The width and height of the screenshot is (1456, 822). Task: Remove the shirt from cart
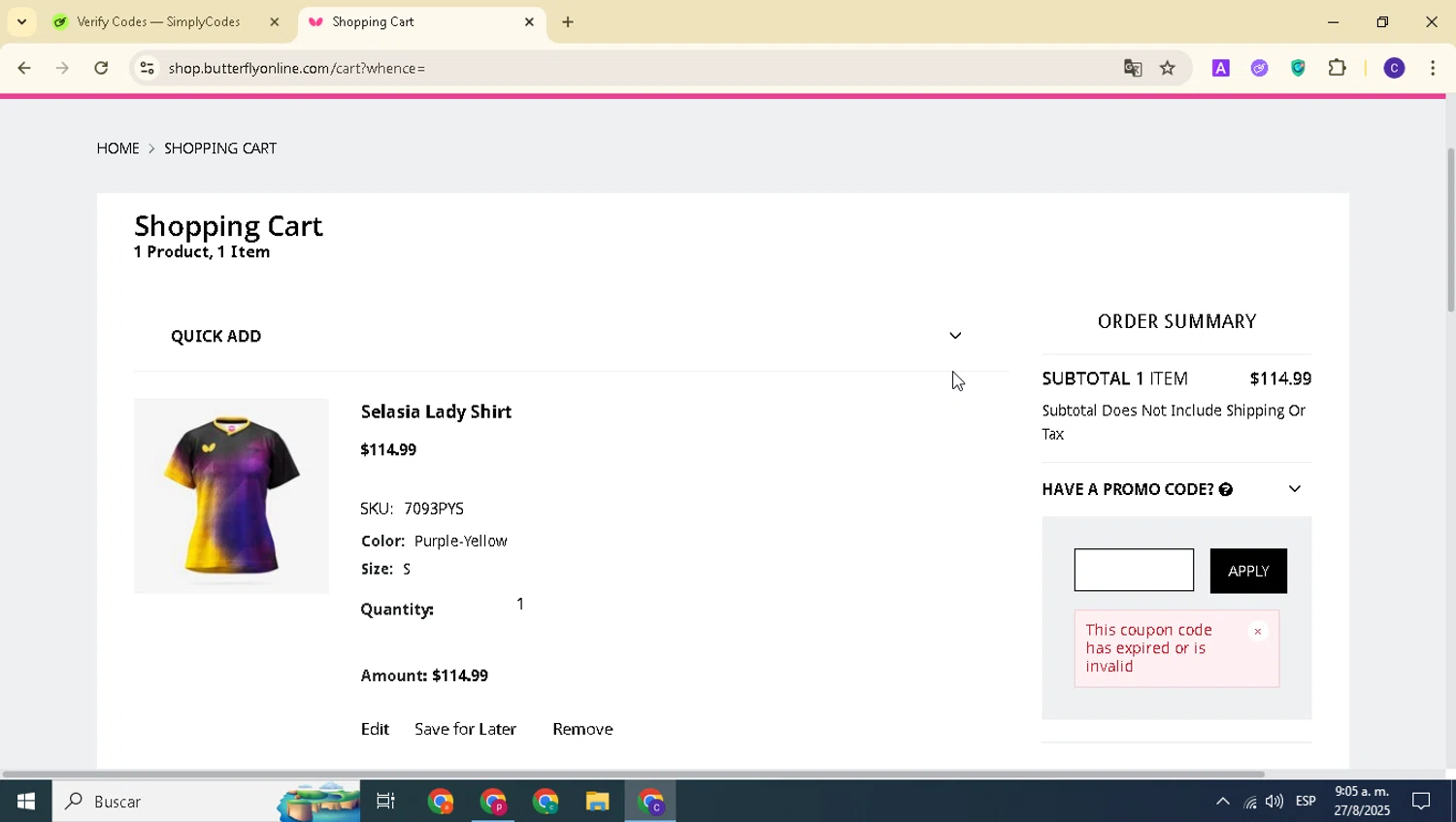click(x=582, y=729)
